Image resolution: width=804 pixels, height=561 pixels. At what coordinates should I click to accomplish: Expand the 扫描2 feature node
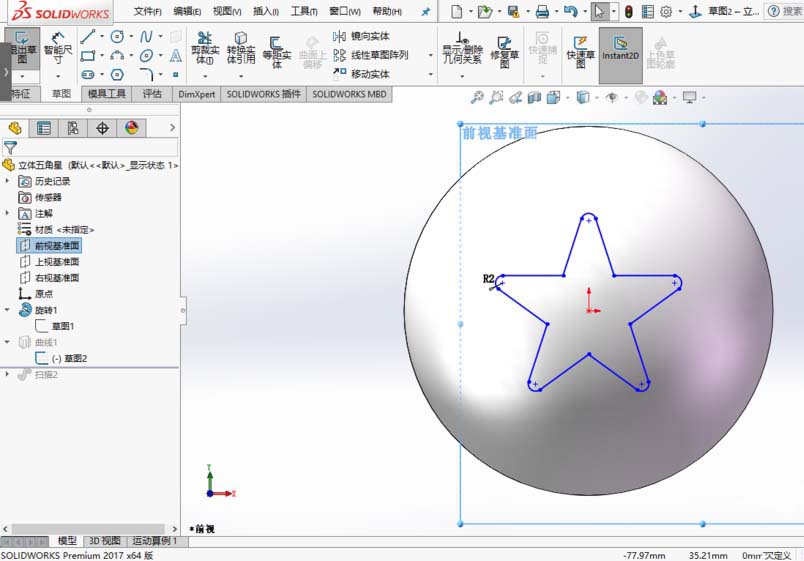[x=7, y=374]
